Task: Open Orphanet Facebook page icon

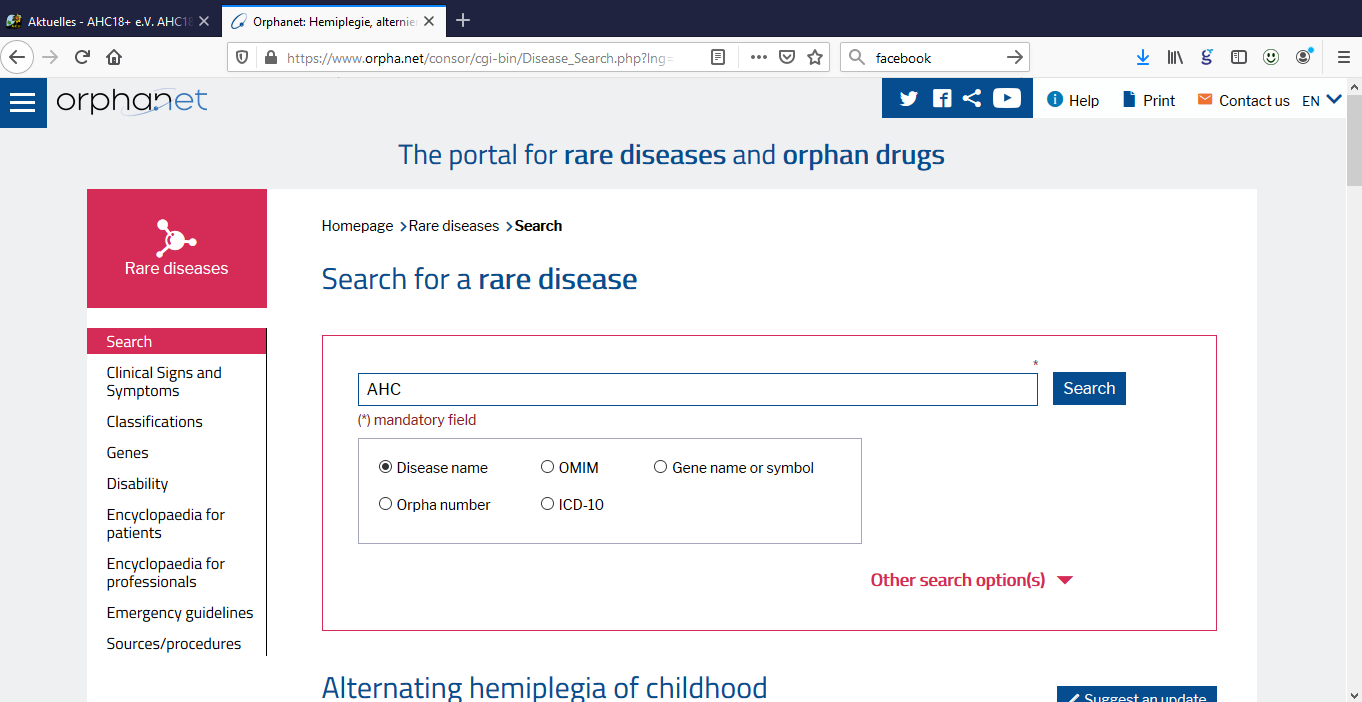Action: tap(942, 98)
